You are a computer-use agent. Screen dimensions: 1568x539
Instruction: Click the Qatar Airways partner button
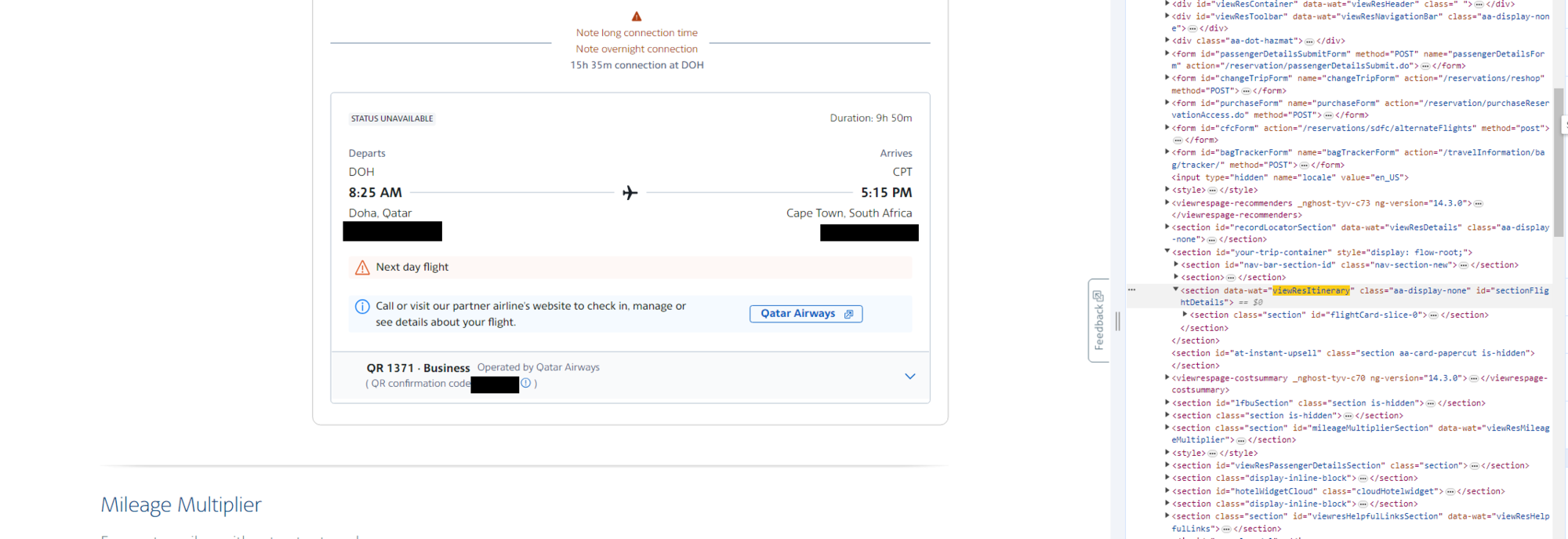805,314
